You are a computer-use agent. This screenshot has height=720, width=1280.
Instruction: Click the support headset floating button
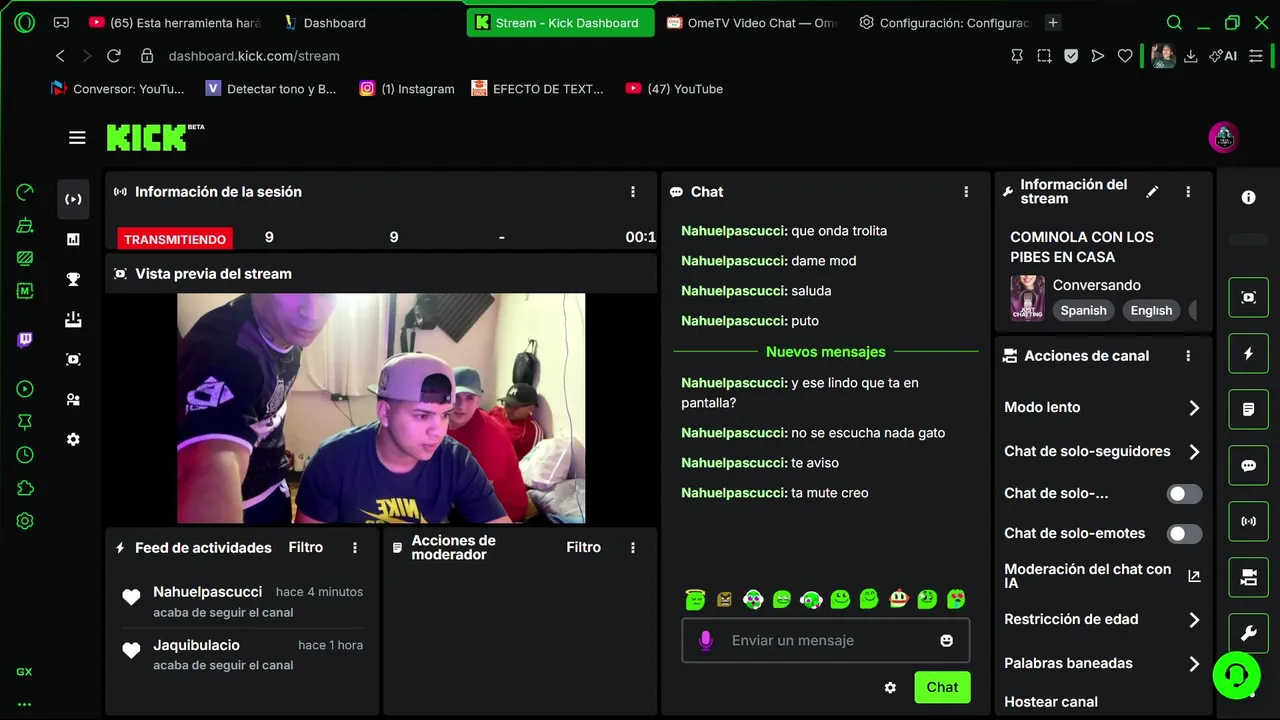pos(1236,674)
